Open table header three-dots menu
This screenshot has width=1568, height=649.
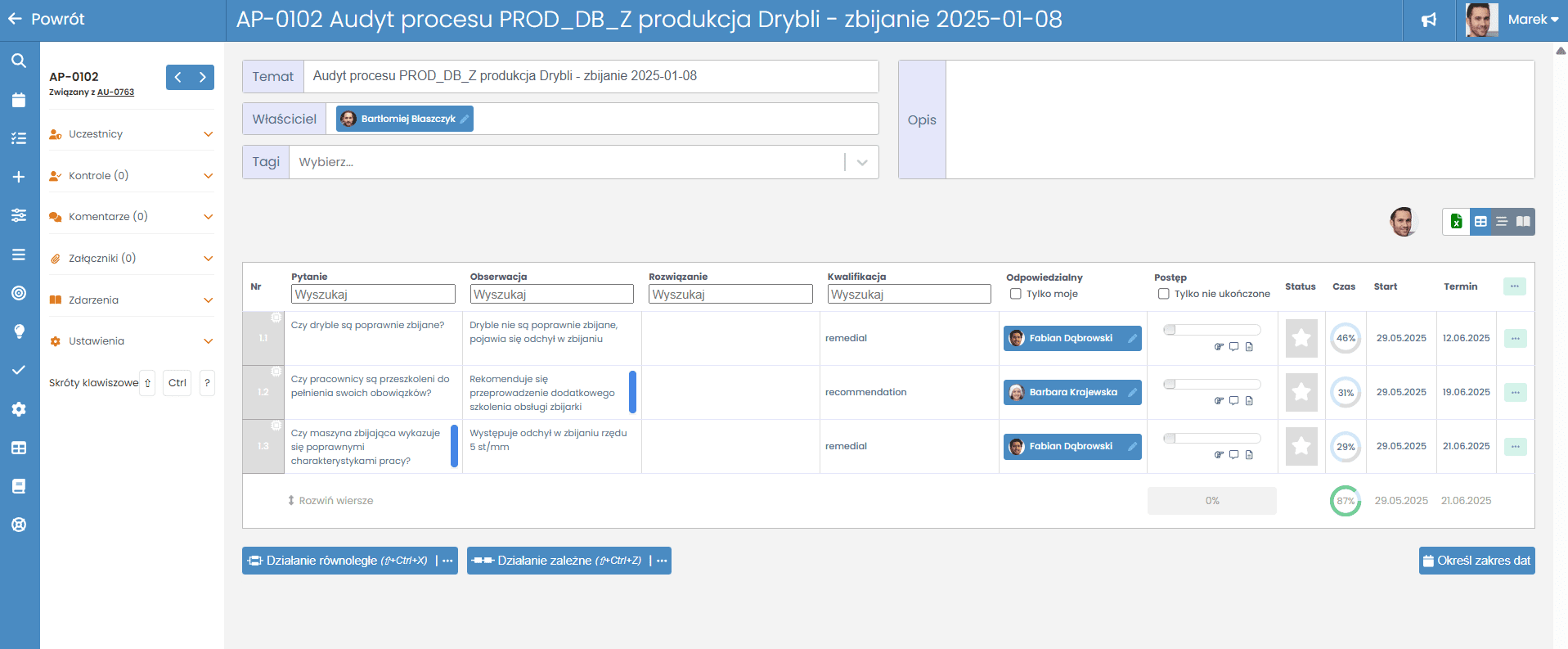coord(1515,286)
